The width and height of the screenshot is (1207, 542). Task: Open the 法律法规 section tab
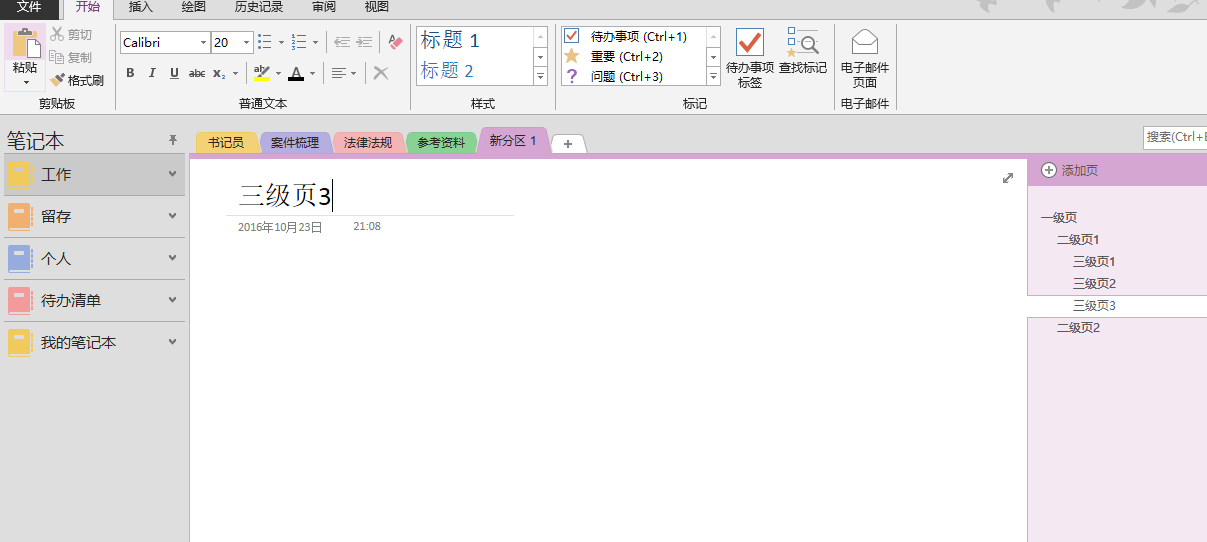[x=368, y=143]
